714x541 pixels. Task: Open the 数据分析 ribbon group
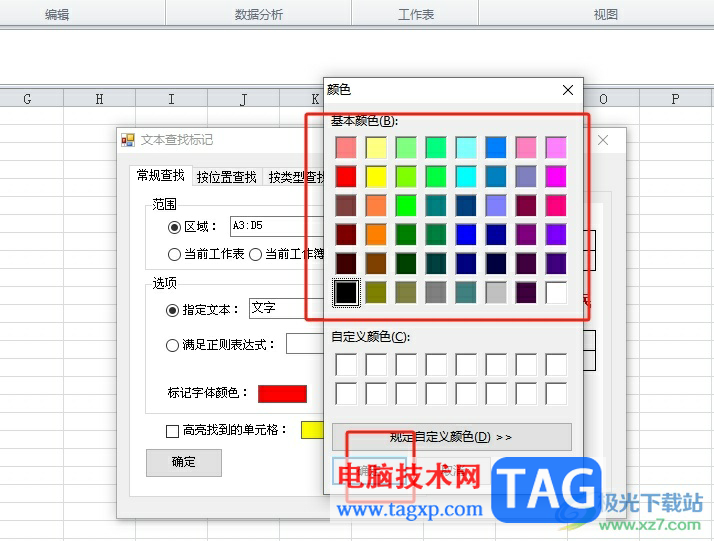[x=259, y=15]
